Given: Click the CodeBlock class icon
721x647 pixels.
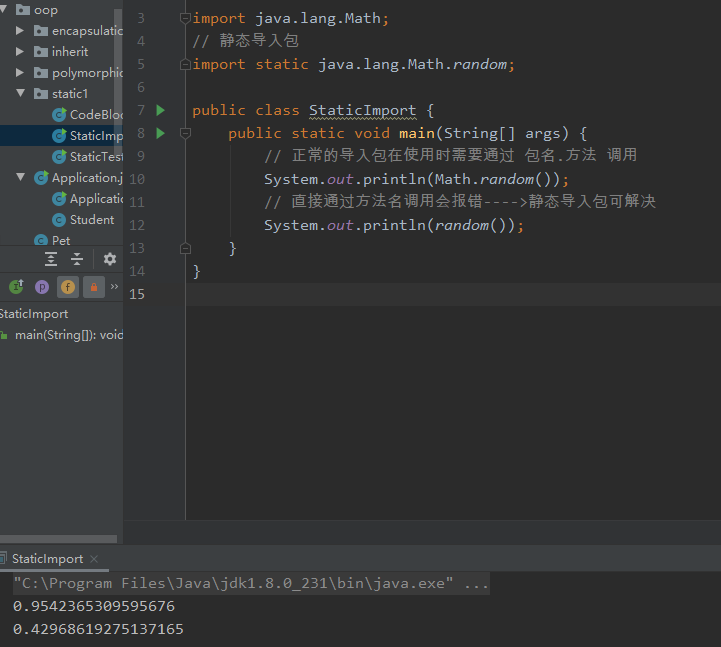Looking at the screenshot, I should (59, 115).
